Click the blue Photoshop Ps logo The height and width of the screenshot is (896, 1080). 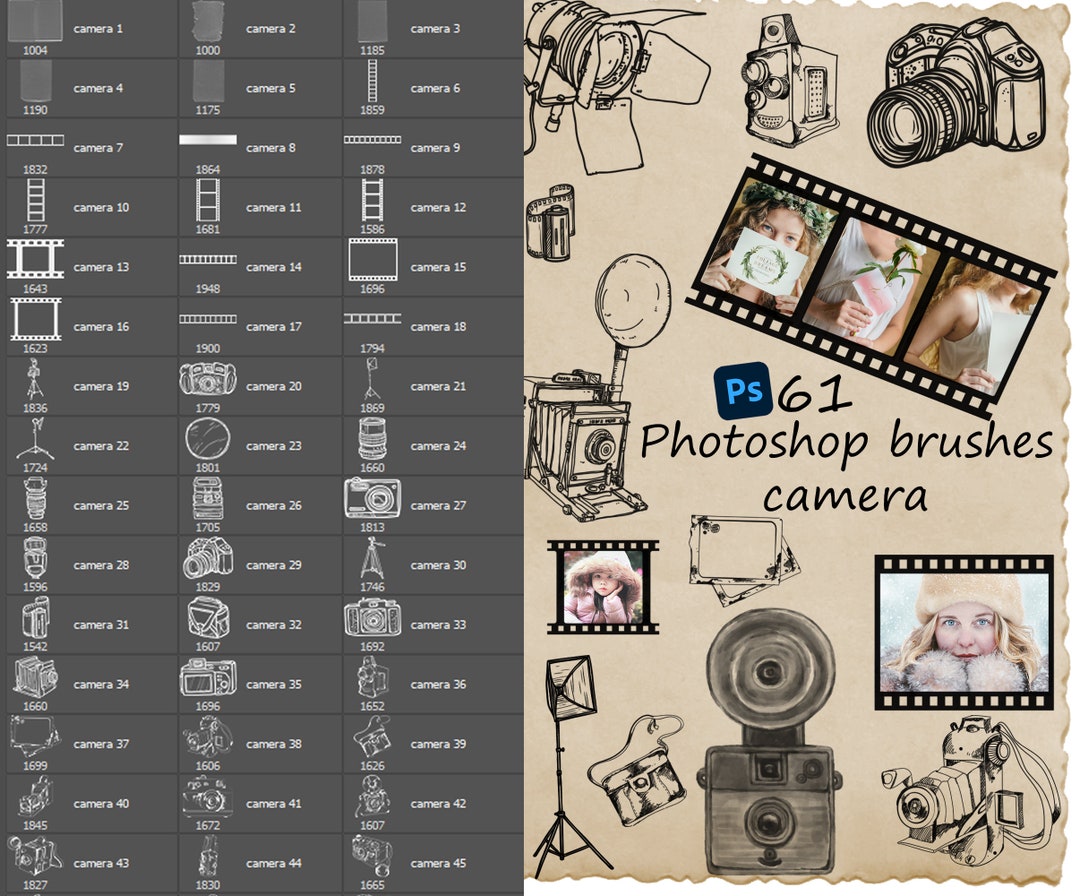(741, 393)
